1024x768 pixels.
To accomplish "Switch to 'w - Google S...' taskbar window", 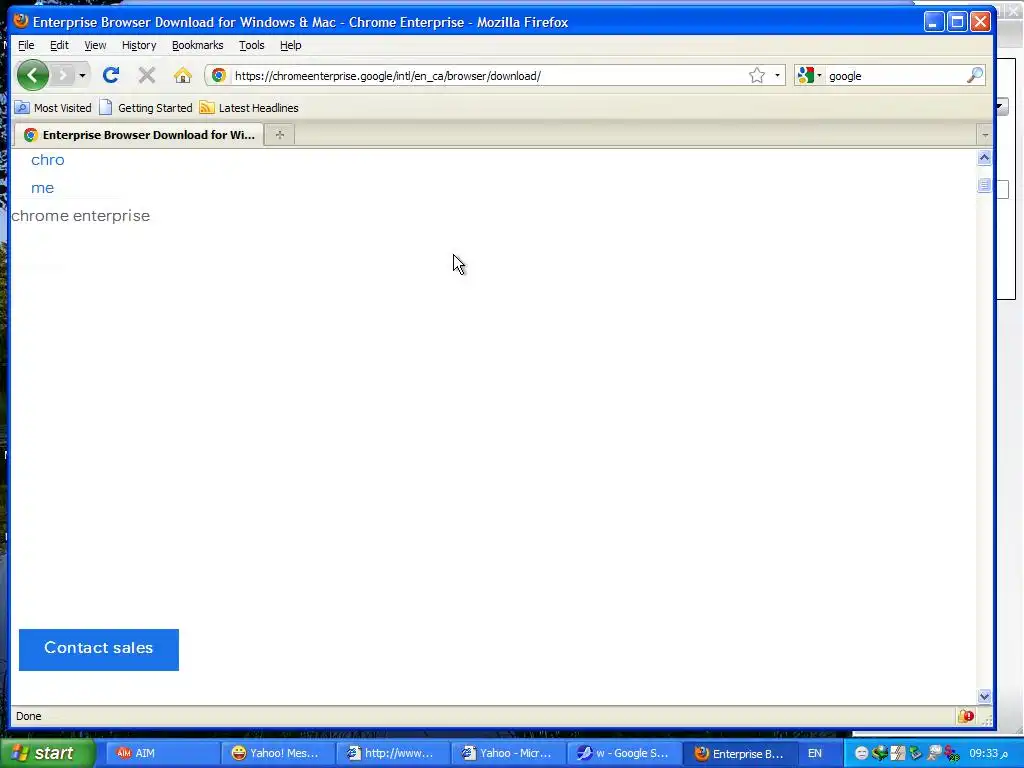I will click(622, 754).
